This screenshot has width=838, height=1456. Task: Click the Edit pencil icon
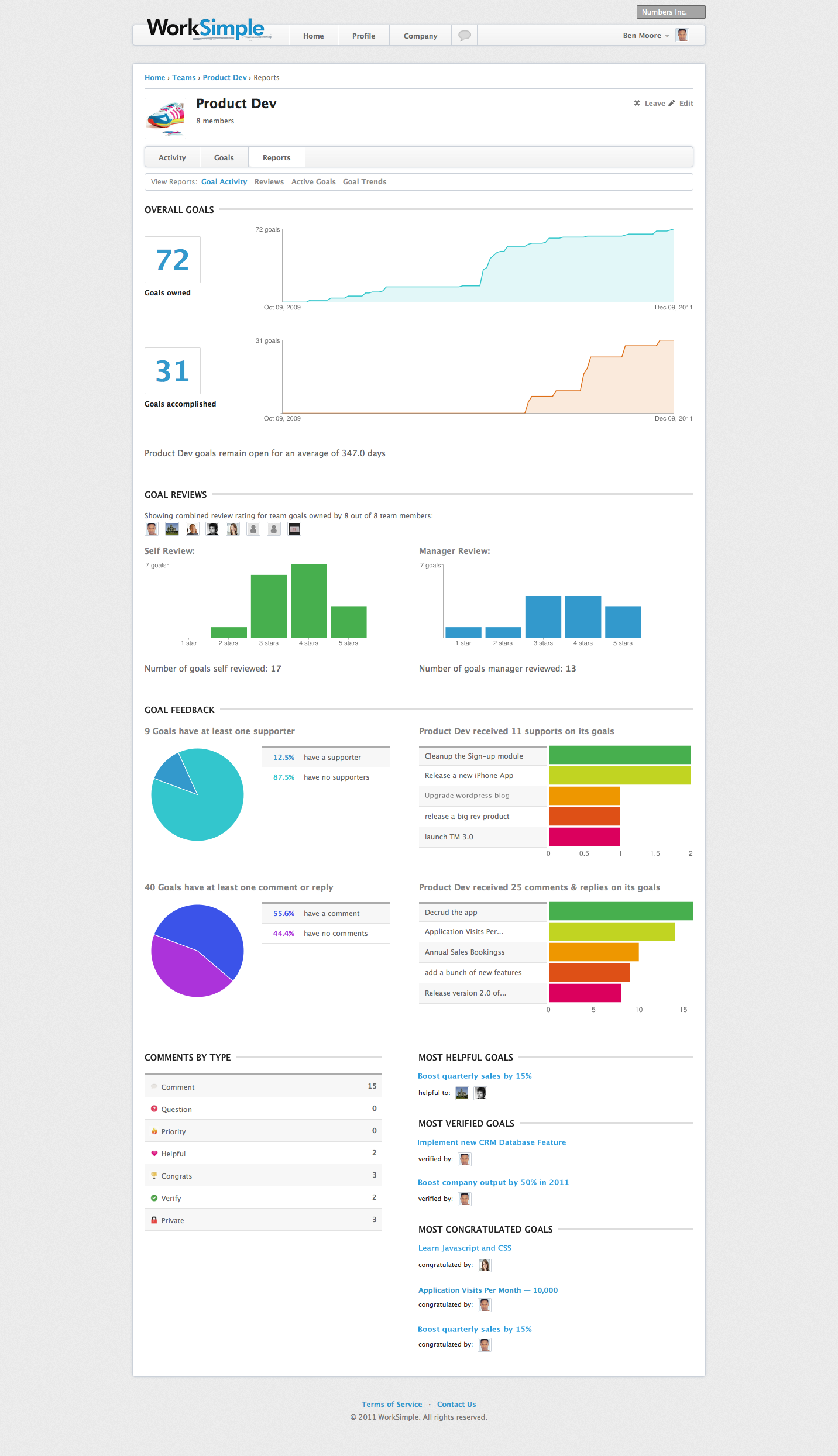coord(672,103)
